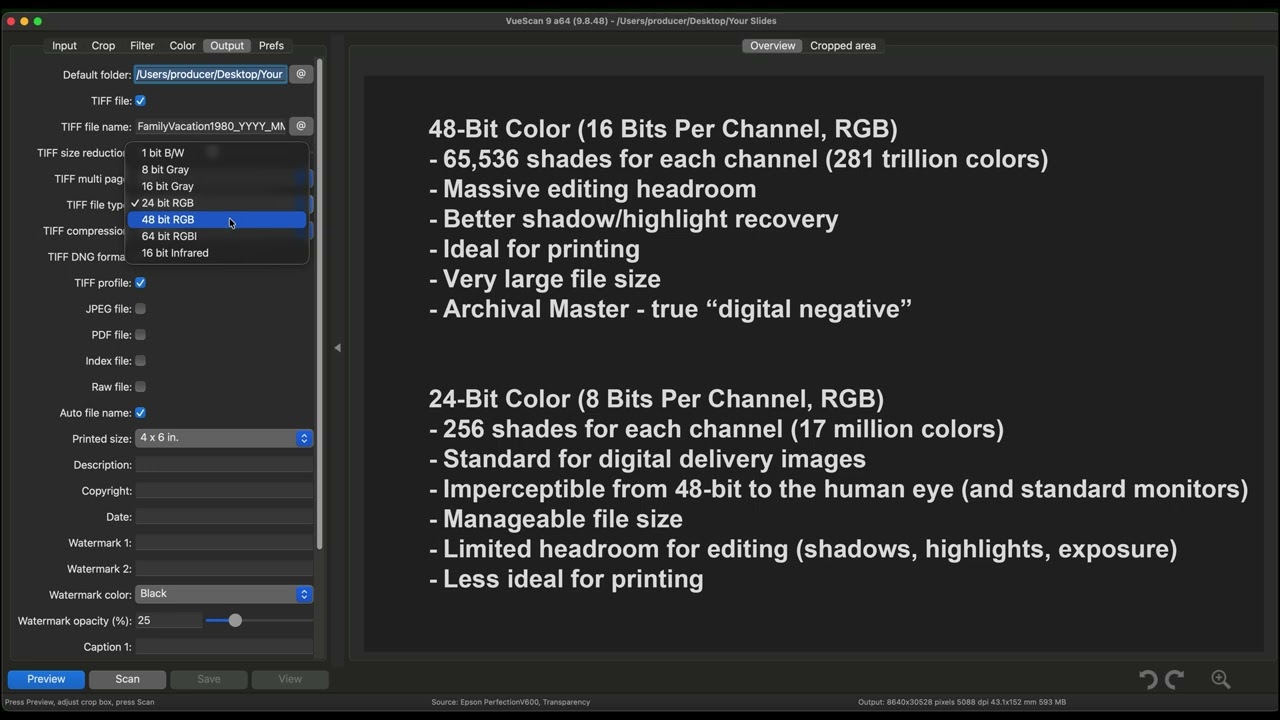This screenshot has height=720, width=1280.
Task: Rotate the preview clockwise
Action: tap(1175, 679)
